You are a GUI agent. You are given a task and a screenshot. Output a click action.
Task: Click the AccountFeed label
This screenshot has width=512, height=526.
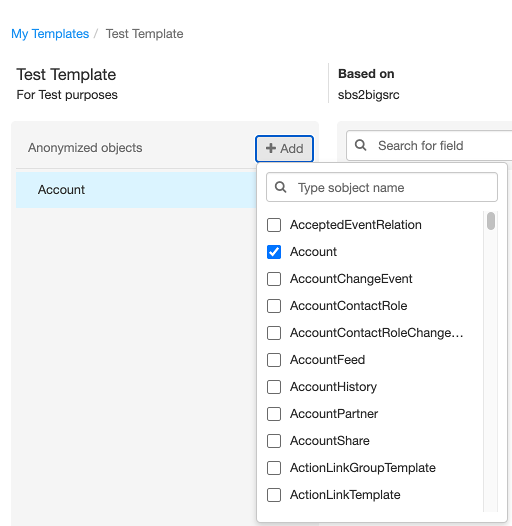(x=327, y=360)
